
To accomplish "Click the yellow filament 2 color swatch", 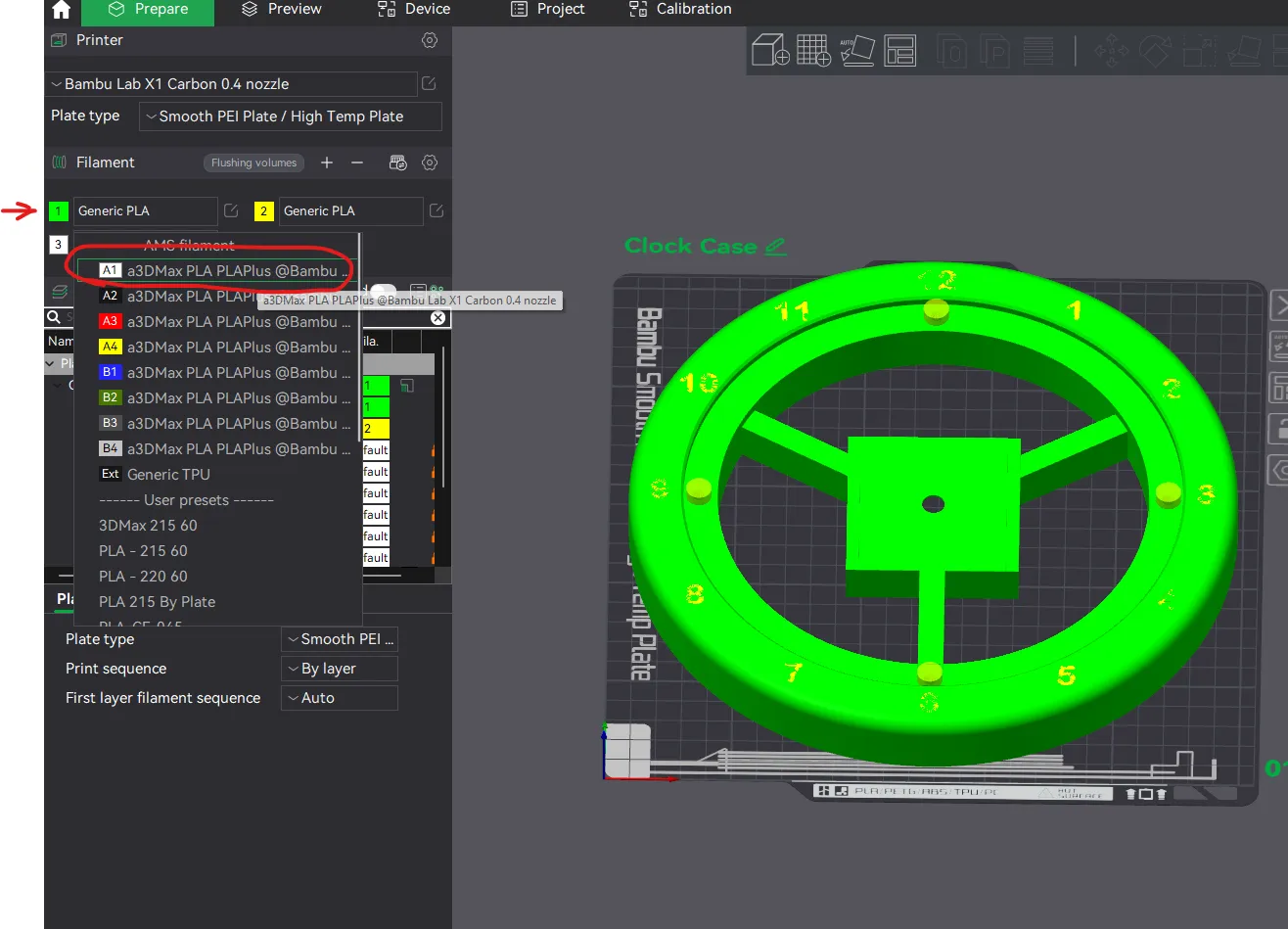I will pyautogui.click(x=262, y=210).
